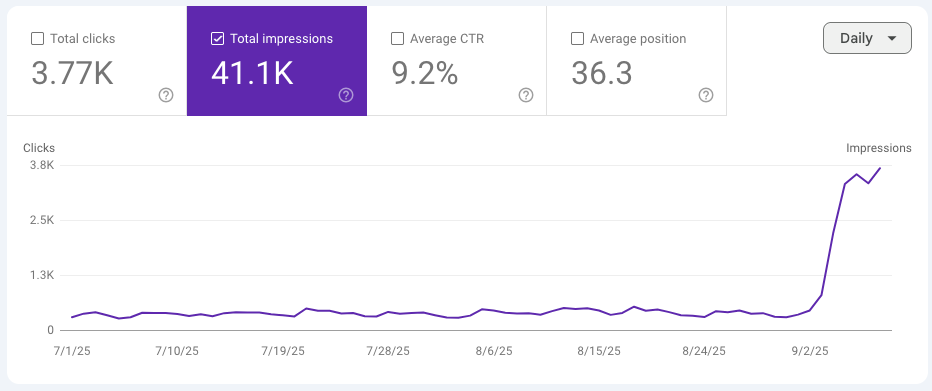Viewport: 932px width, 391px height.
Task: Open the Daily granularity dropdown
Action: click(867, 38)
